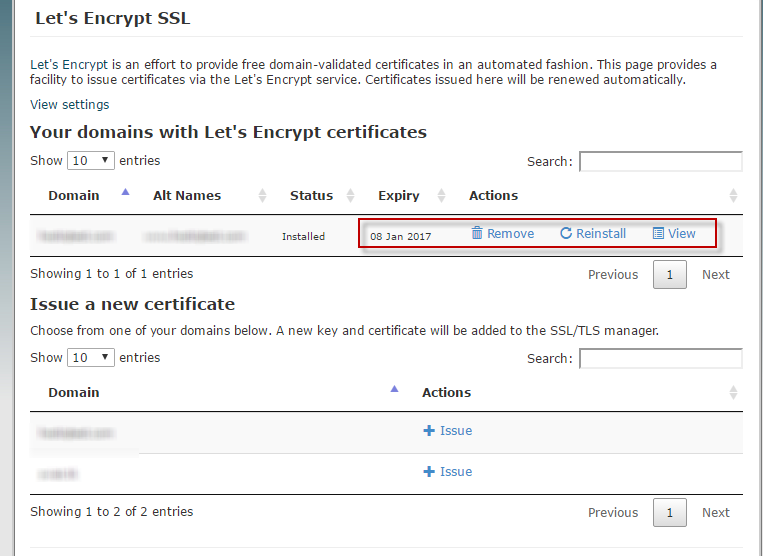Click Previous in the certificates table pagination
The height and width of the screenshot is (556, 763).
click(x=613, y=274)
